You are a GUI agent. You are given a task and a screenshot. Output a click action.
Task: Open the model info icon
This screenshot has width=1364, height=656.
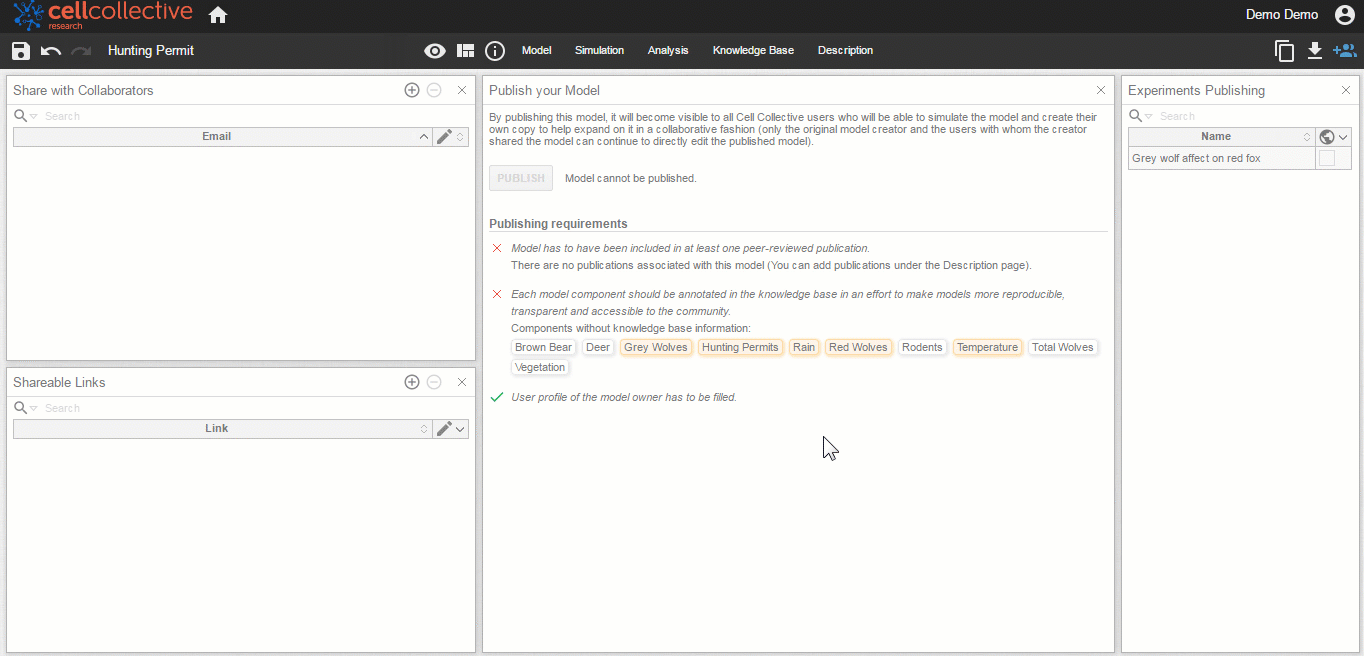click(x=495, y=51)
